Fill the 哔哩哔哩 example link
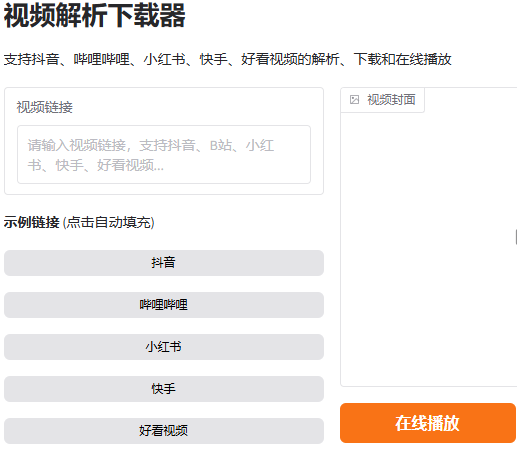This screenshot has width=517, height=455. pyautogui.click(x=164, y=305)
